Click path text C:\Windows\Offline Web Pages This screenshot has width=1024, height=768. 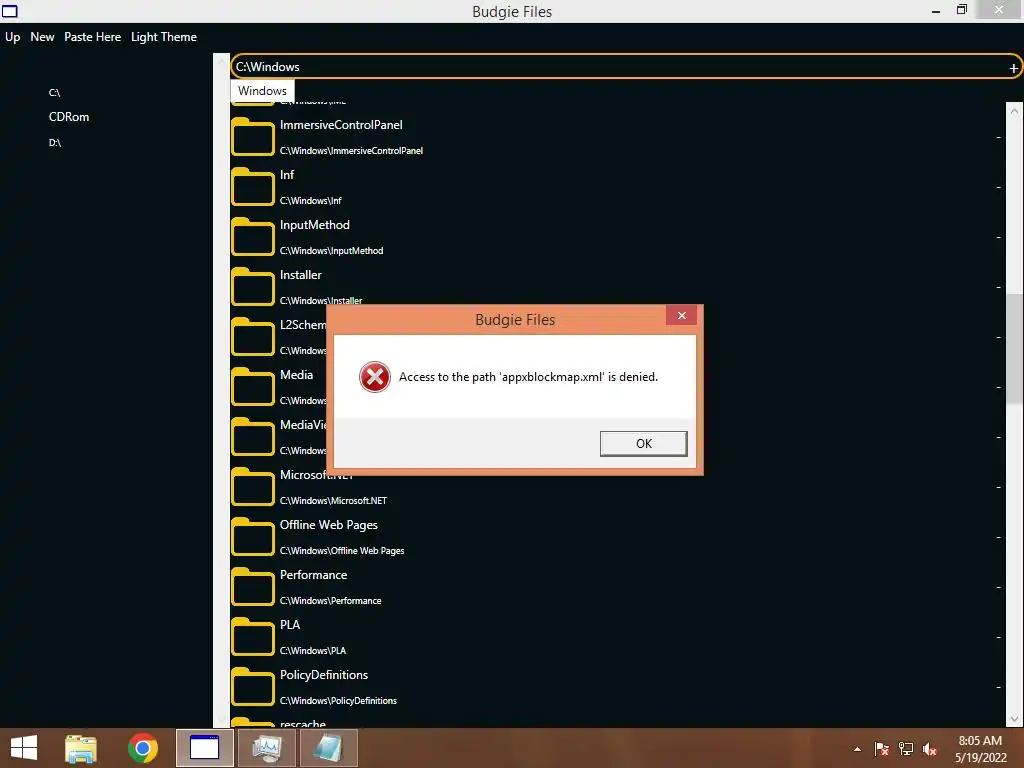coord(342,551)
